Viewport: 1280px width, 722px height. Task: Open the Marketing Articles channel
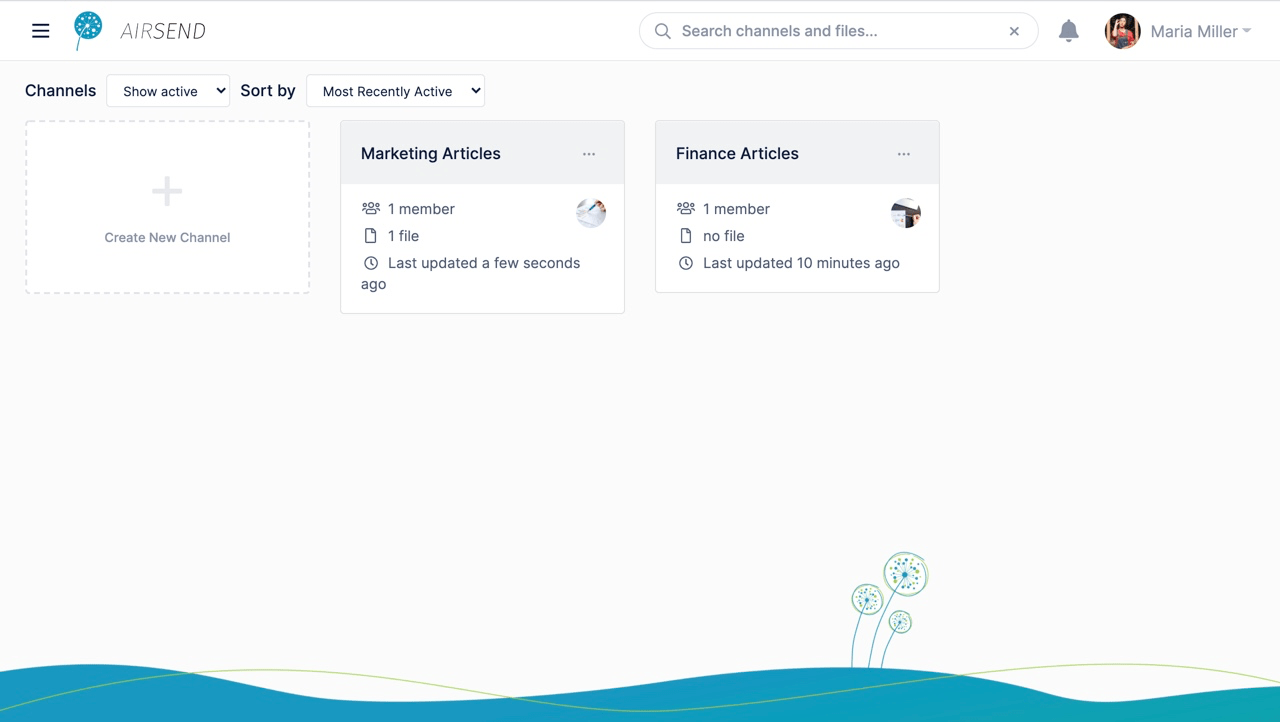coord(431,153)
